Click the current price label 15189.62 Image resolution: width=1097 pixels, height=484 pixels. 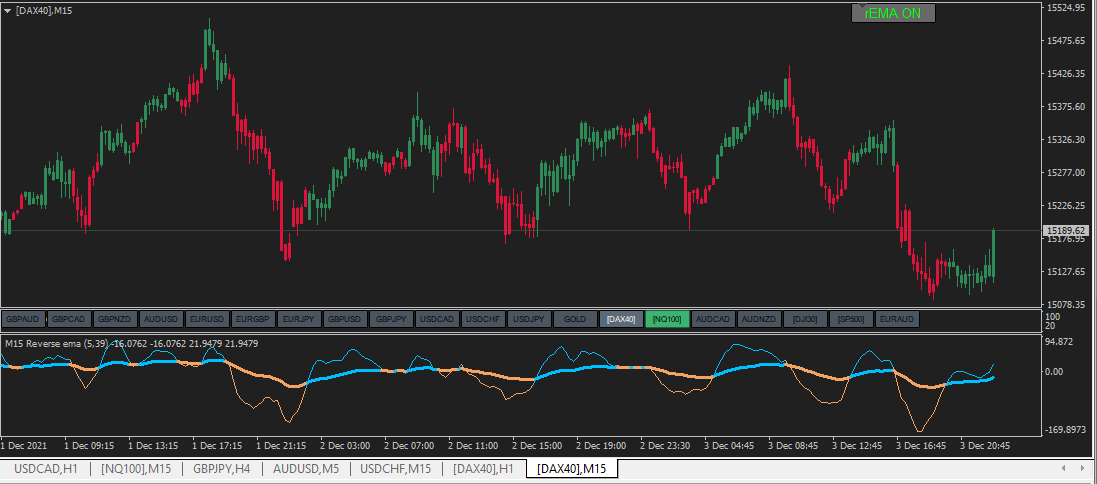1065,231
